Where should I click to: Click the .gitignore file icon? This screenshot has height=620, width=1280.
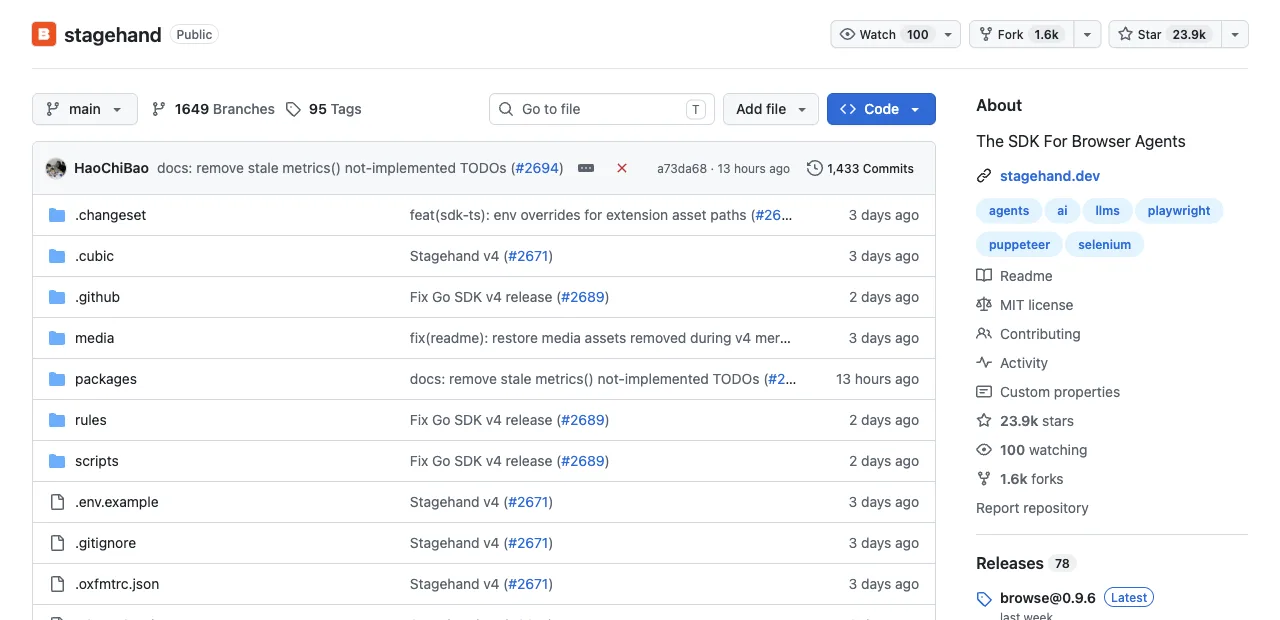click(57, 543)
